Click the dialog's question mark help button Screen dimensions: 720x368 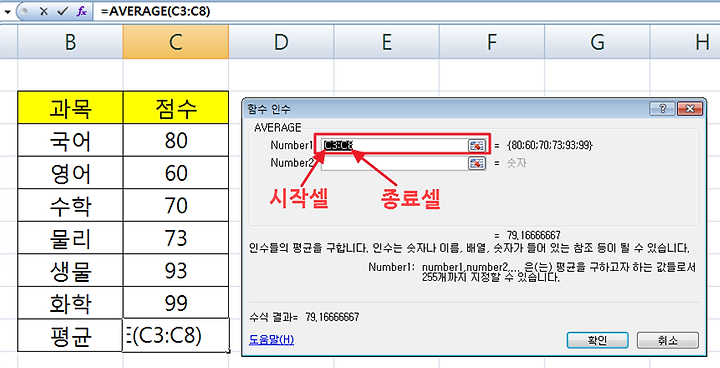[662, 109]
